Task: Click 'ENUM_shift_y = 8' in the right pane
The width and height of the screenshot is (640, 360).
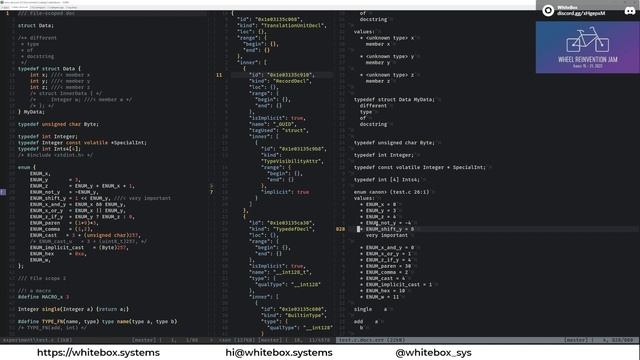Action: [390, 229]
